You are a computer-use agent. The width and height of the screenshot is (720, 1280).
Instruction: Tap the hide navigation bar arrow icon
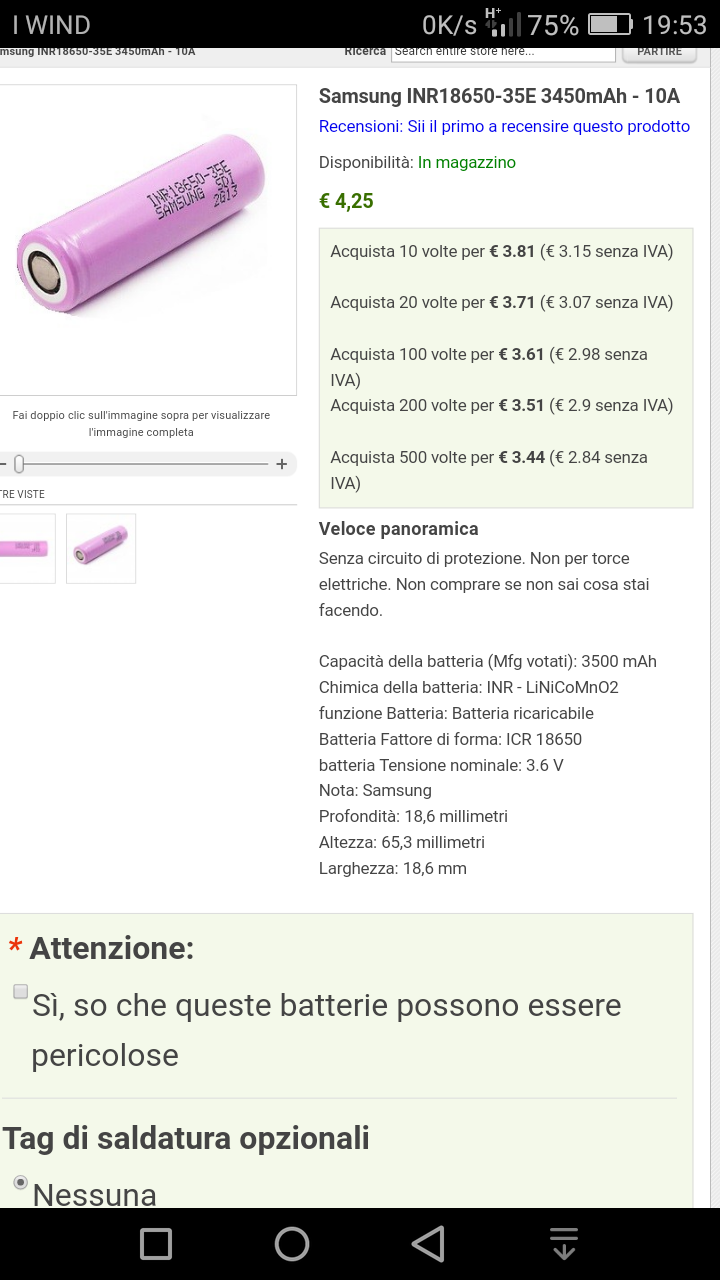(x=564, y=1243)
